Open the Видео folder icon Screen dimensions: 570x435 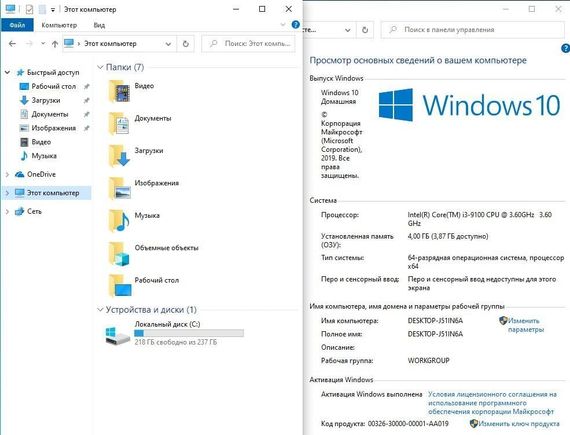(x=120, y=91)
